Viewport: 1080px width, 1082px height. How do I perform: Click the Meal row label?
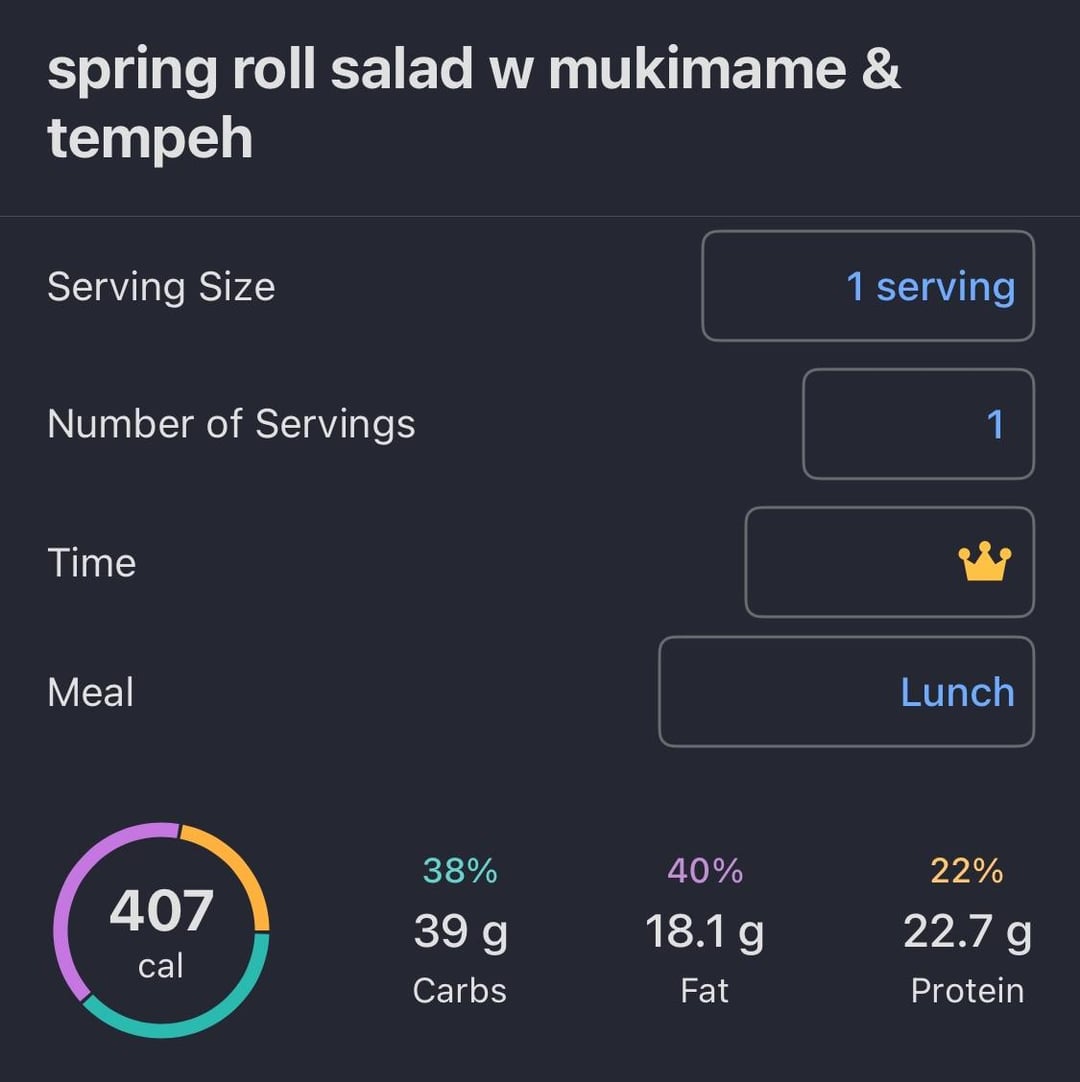tap(91, 692)
